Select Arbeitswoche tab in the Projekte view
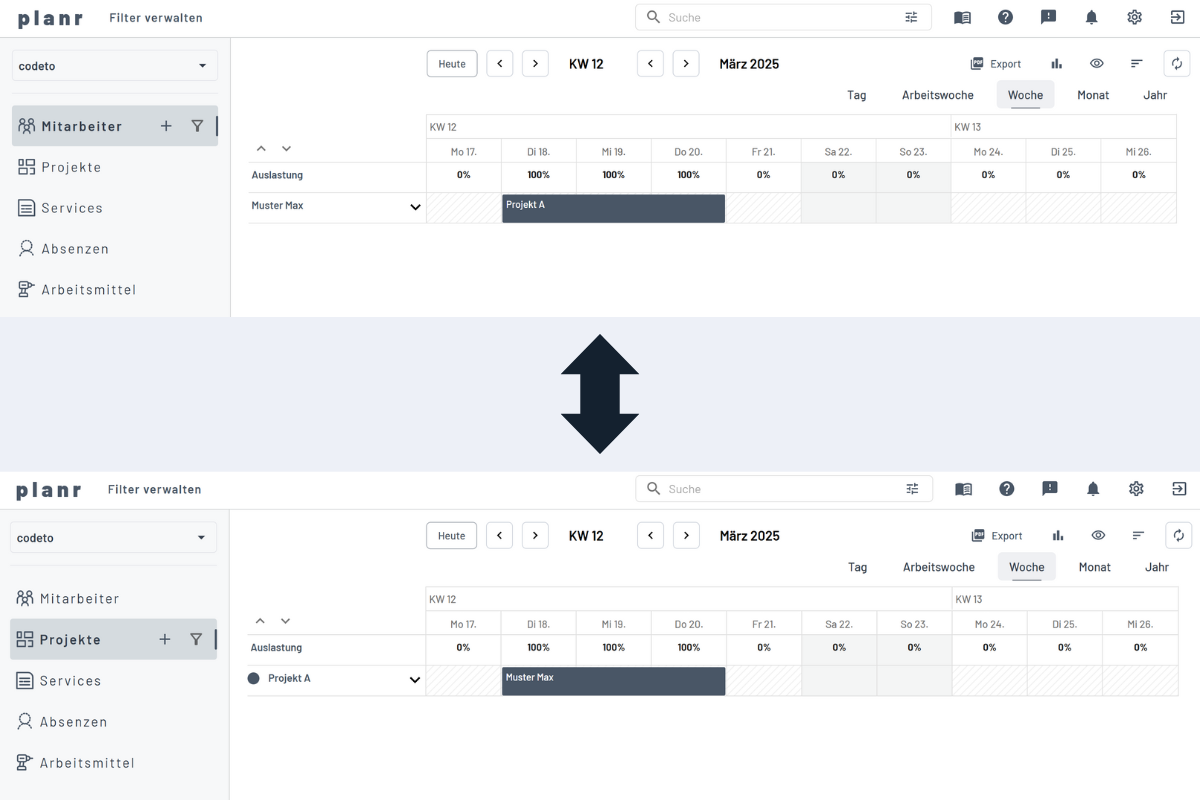The width and height of the screenshot is (1200, 800). [938, 567]
